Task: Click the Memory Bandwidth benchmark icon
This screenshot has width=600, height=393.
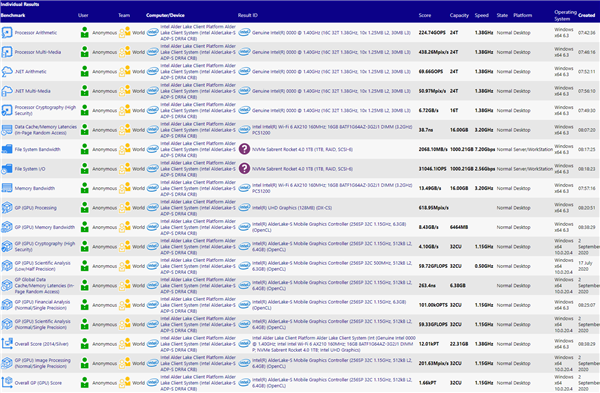Action: [x=7, y=188]
